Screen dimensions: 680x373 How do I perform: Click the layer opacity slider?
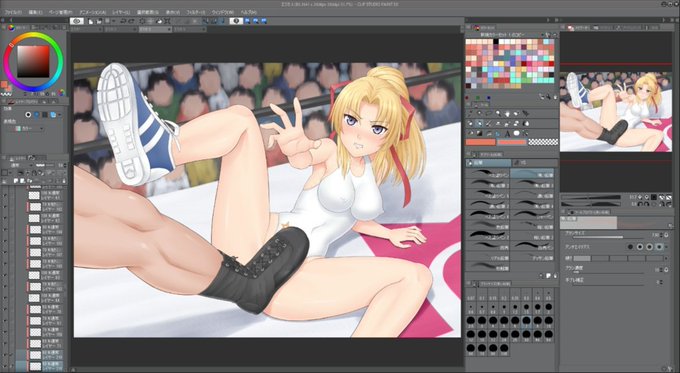pyautogui.click(x=45, y=165)
